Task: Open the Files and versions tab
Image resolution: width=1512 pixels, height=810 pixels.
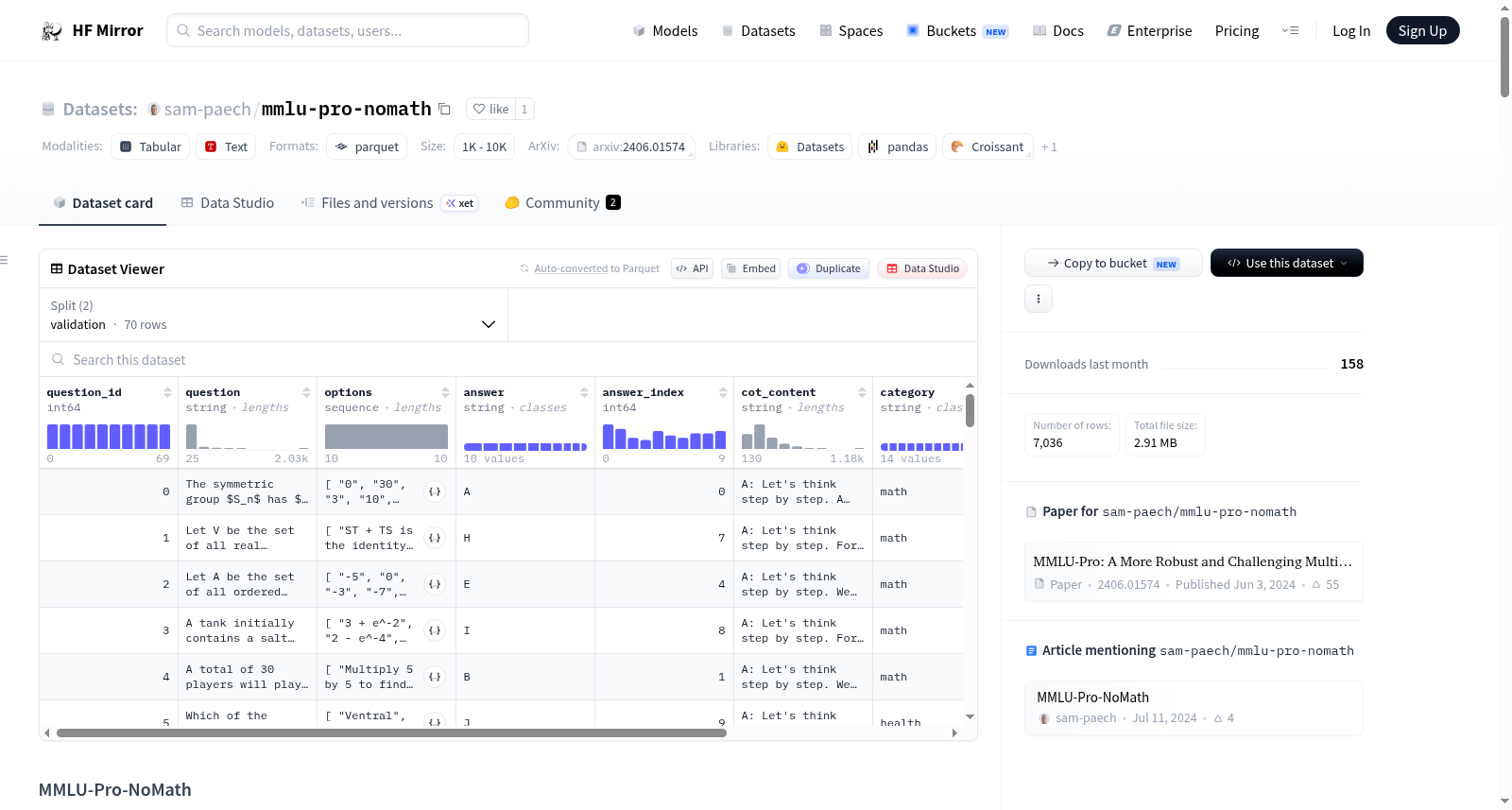Action: point(388,202)
